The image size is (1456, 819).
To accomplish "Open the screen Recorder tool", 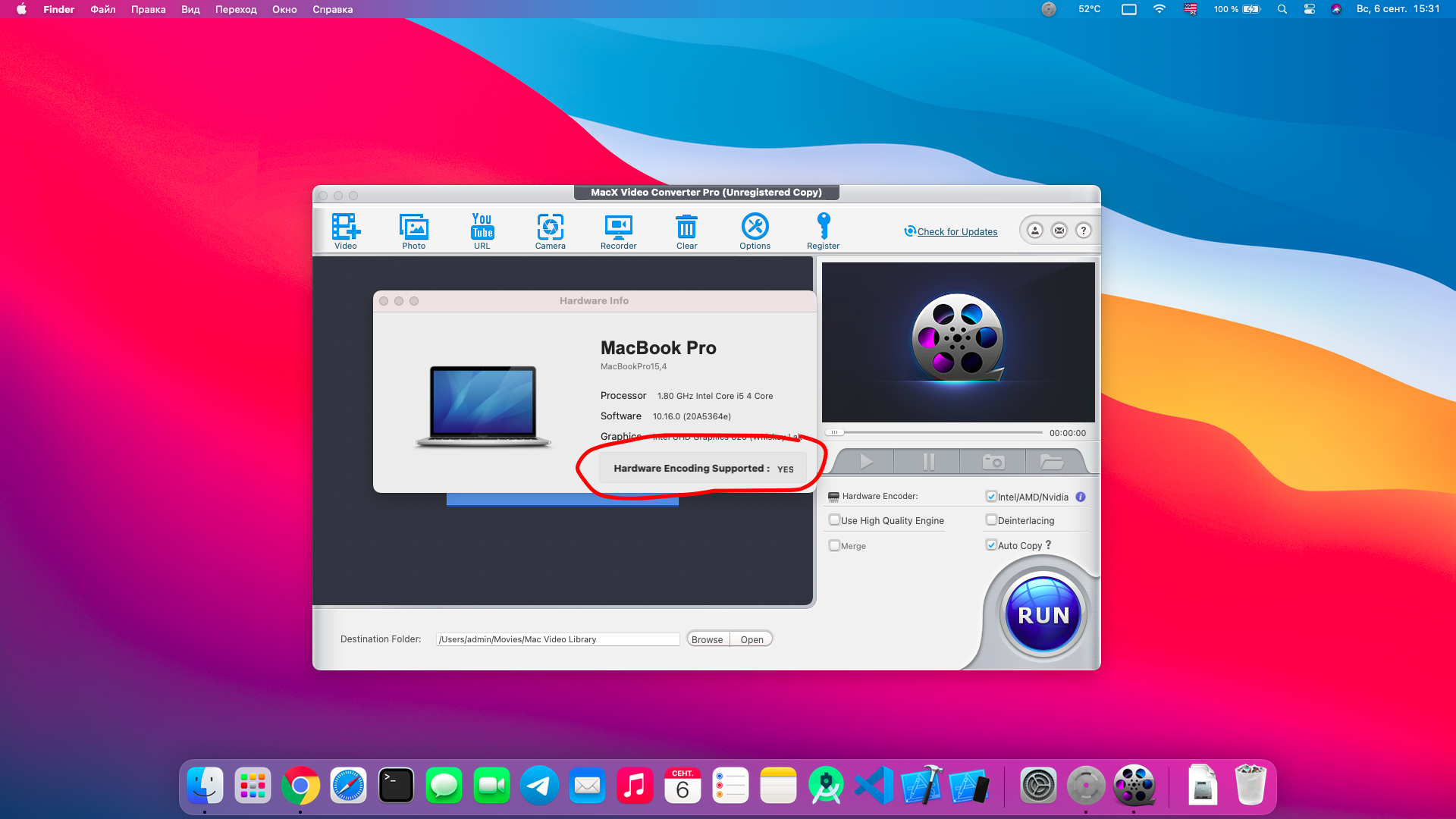I will [618, 227].
